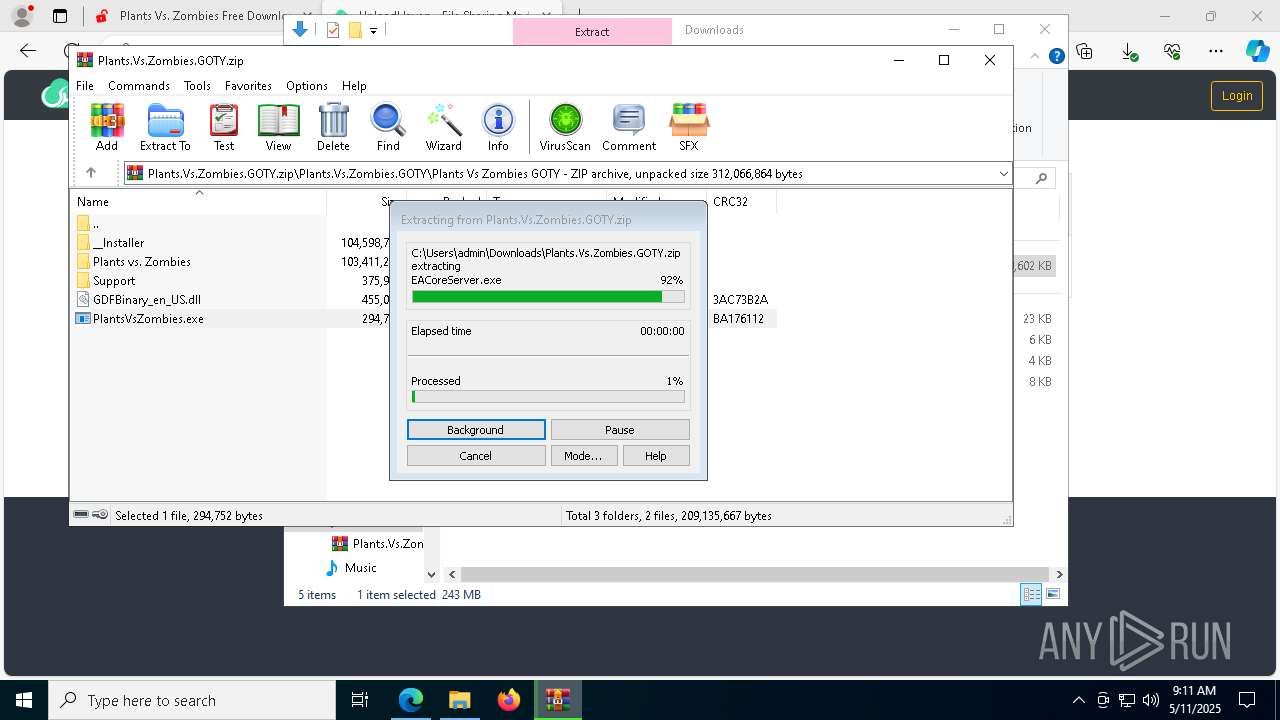
Task: Click the volume speaker tray icon
Action: (x=1151, y=700)
